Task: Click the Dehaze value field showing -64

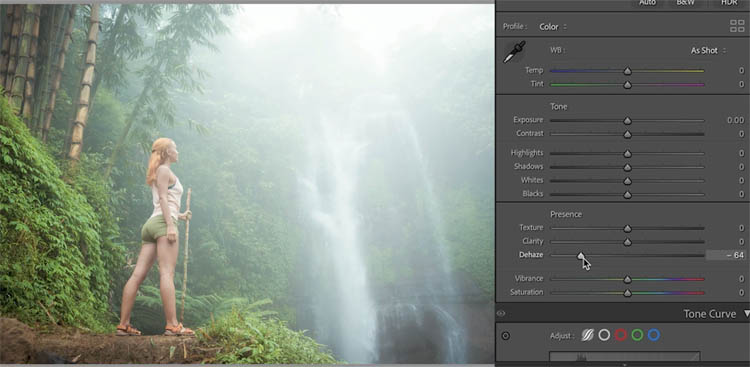Action: point(726,255)
